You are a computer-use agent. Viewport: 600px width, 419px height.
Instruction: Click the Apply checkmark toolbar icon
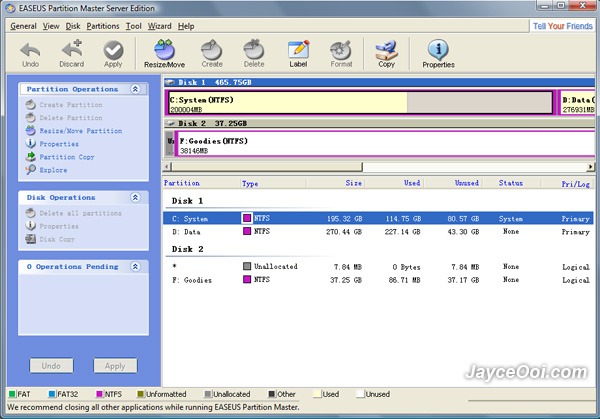click(113, 54)
